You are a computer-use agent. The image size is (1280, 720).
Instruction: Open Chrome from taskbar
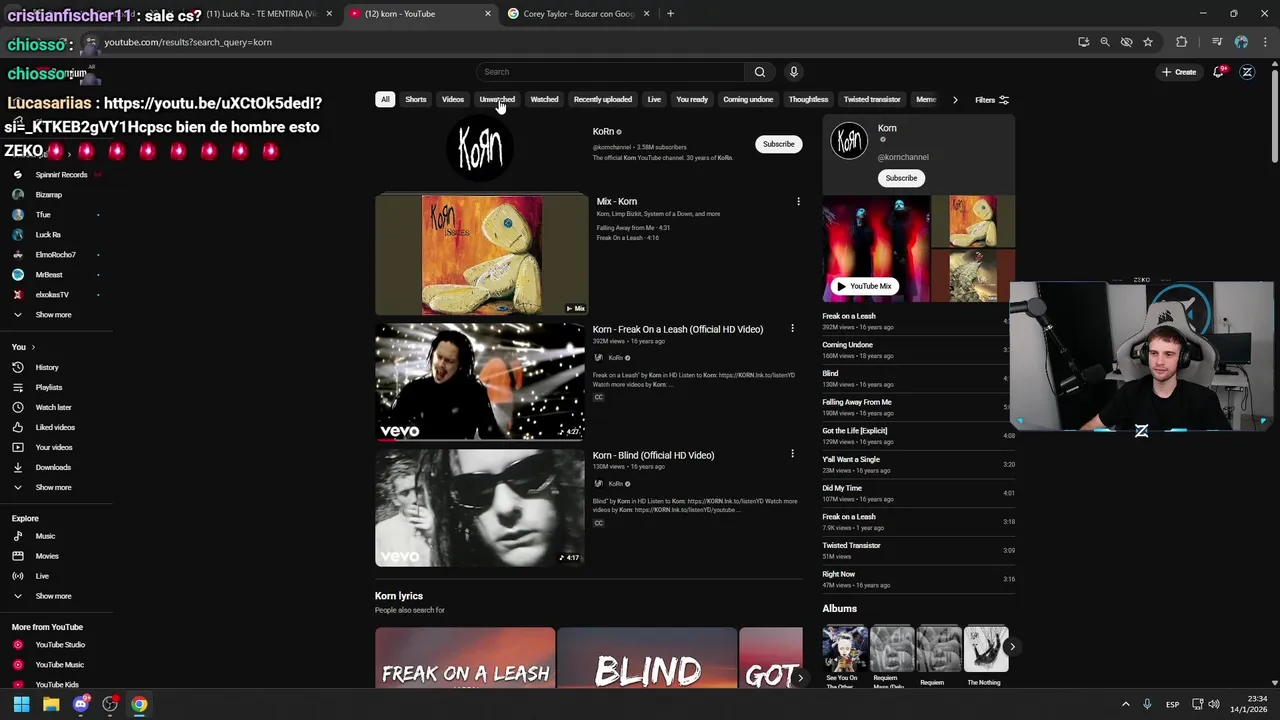click(139, 704)
